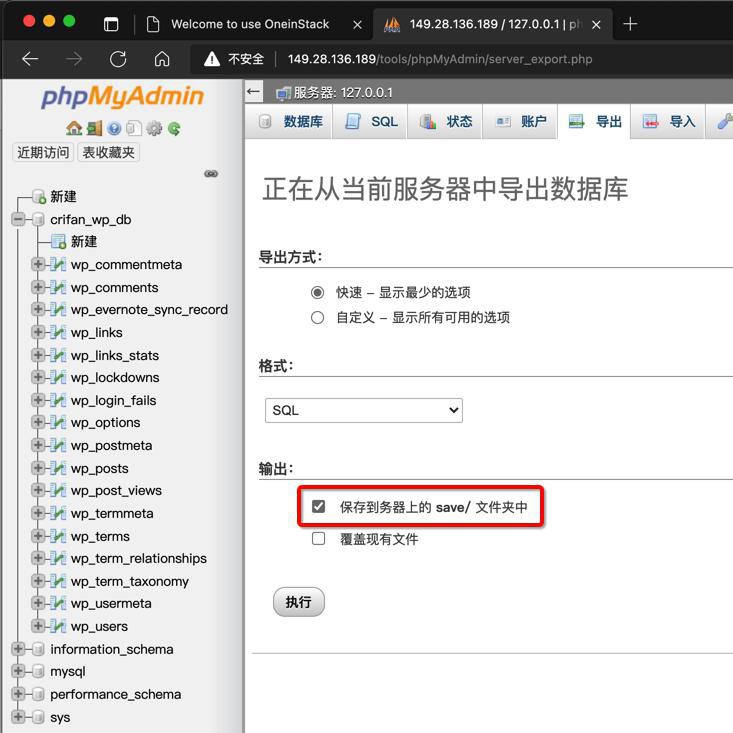
Task: Open navigation panel settings gear icon
Action: pos(154,128)
